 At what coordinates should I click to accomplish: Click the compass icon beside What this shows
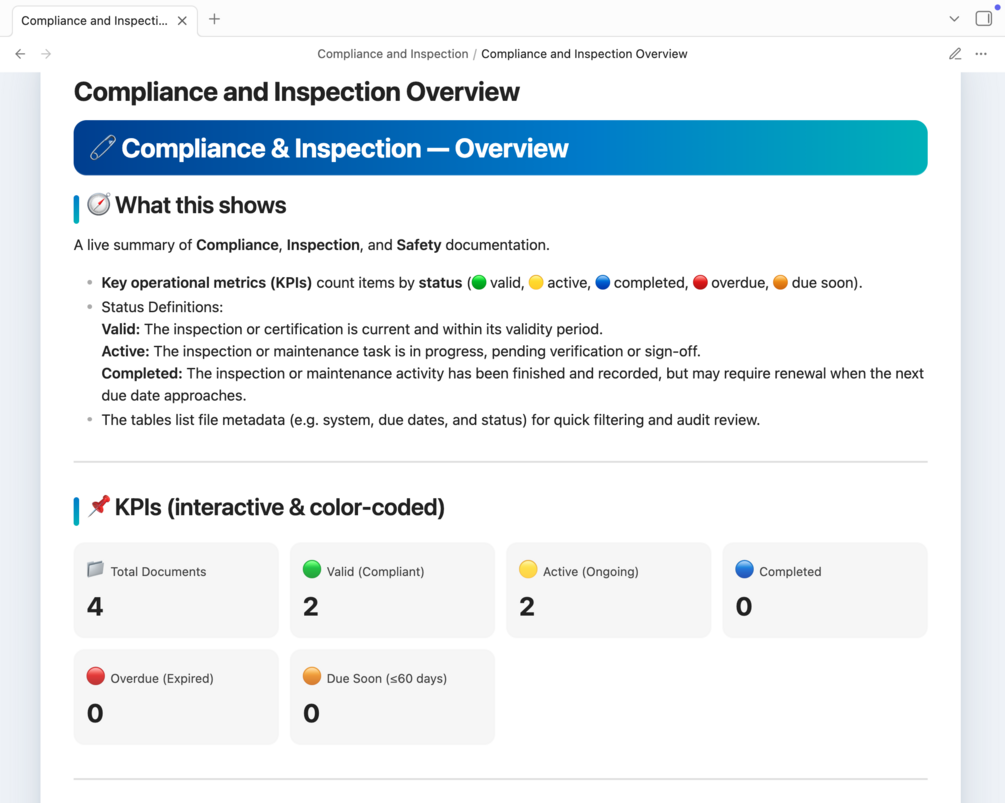pos(99,204)
